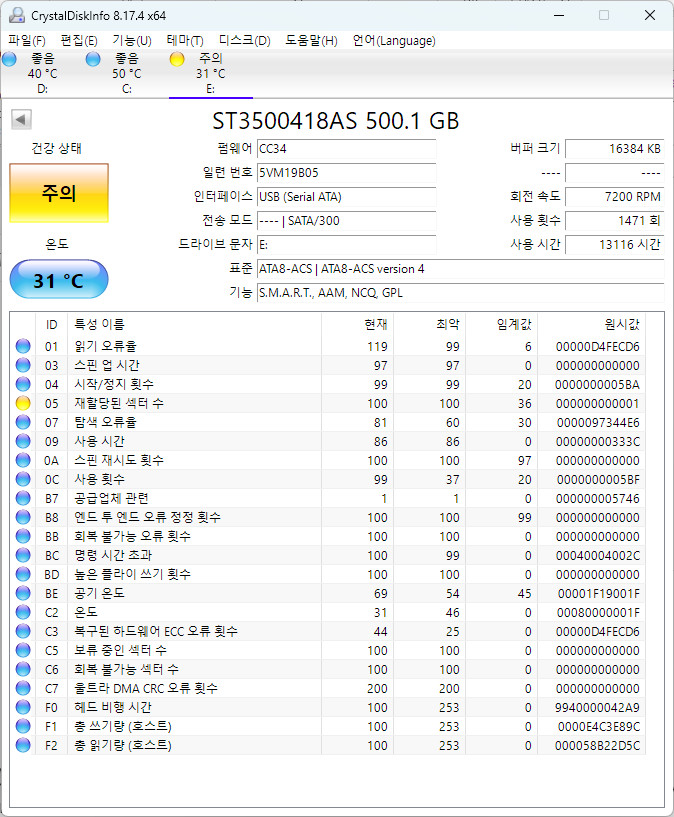674x817 pixels.
Task: Click the blue status icon for F0 헤드 비행 시간
Action: [23, 707]
